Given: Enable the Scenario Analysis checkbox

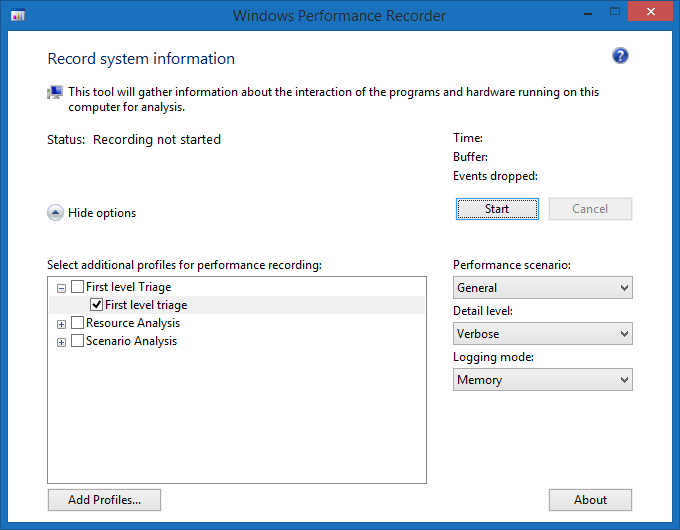Looking at the screenshot, I should pos(78,341).
